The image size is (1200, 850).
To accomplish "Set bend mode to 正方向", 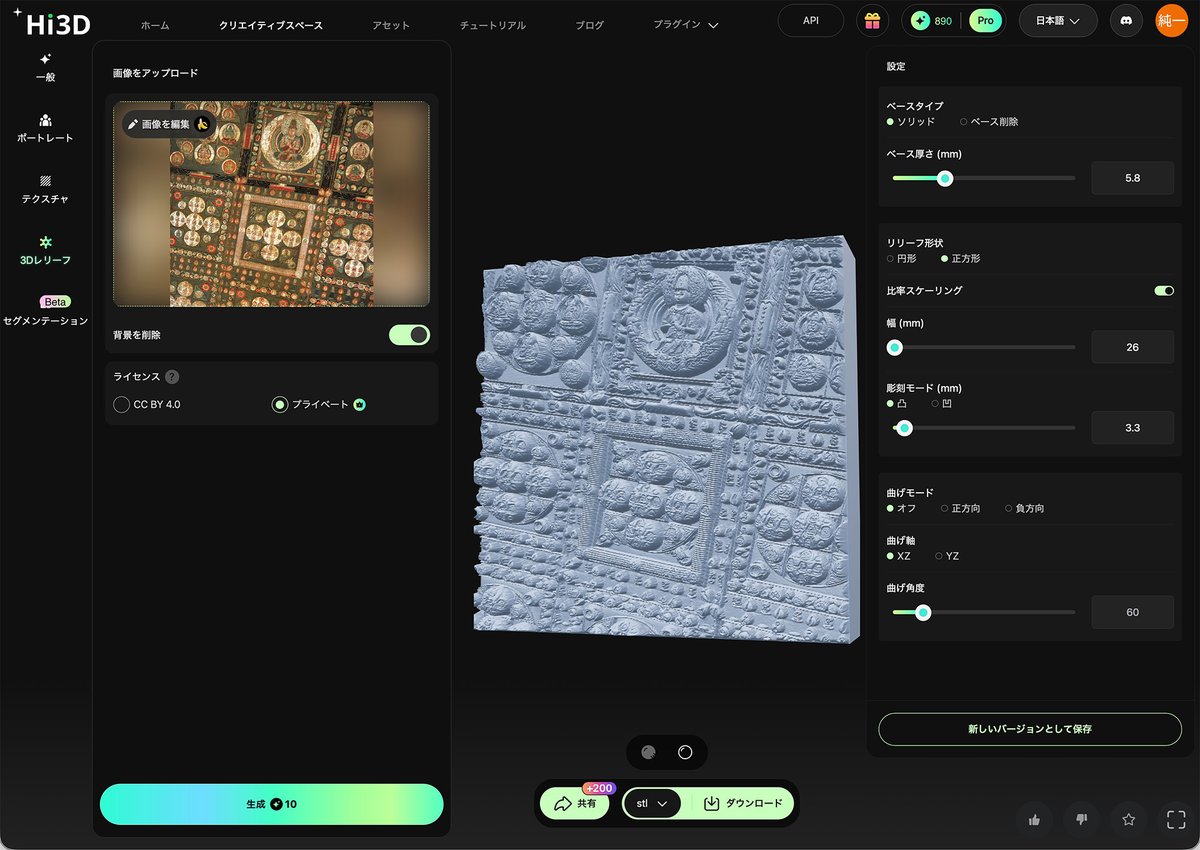I will tap(961, 509).
